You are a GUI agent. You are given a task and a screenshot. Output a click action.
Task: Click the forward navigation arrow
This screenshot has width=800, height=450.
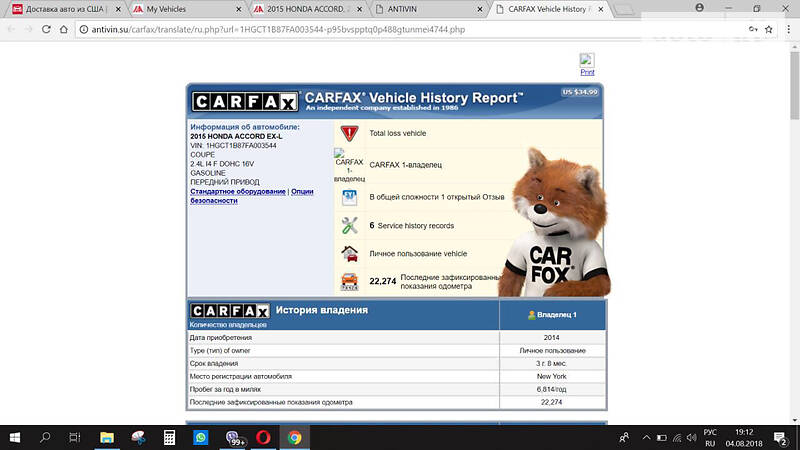29,29
